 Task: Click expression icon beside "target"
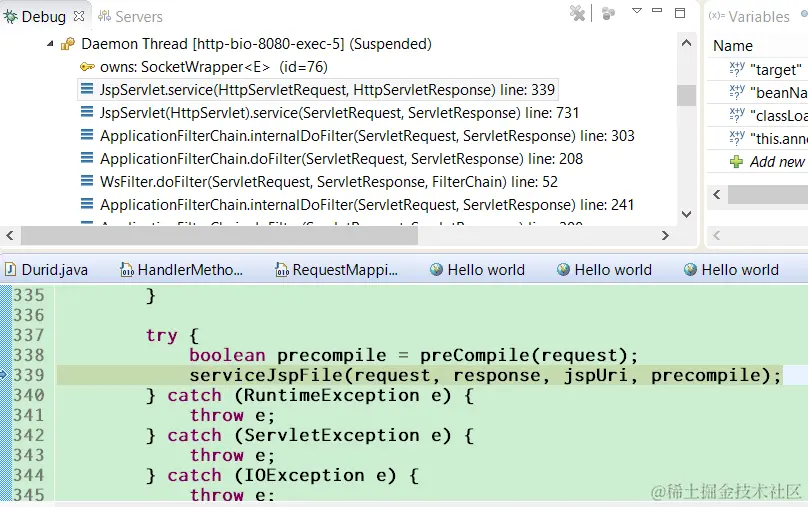[737, 69]
